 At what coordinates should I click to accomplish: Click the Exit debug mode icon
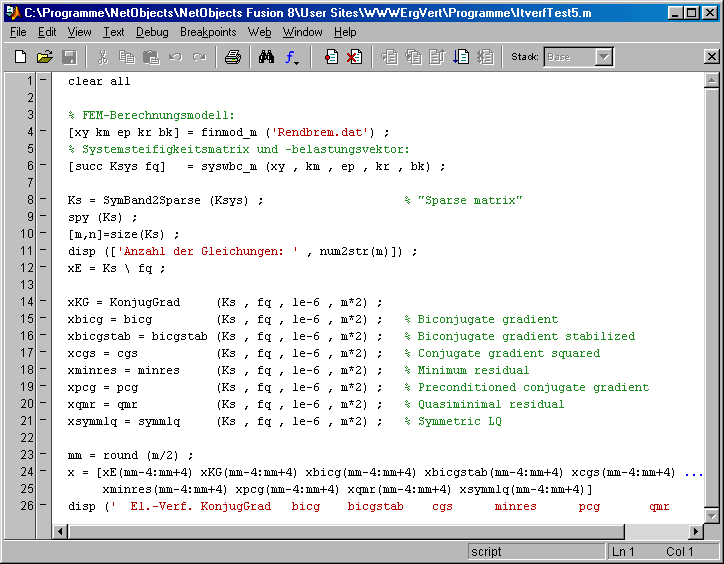point(485,57)
